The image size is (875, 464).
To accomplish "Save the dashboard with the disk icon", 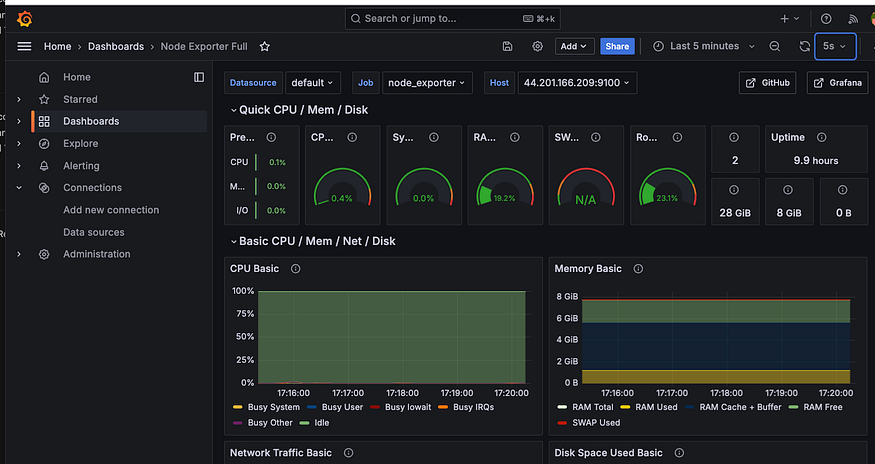I will coord(507,46).
